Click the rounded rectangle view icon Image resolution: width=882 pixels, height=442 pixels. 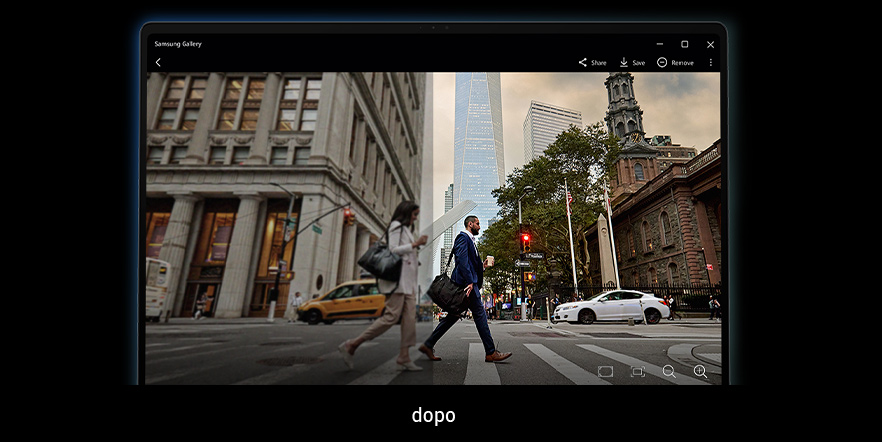pos(605,371)
